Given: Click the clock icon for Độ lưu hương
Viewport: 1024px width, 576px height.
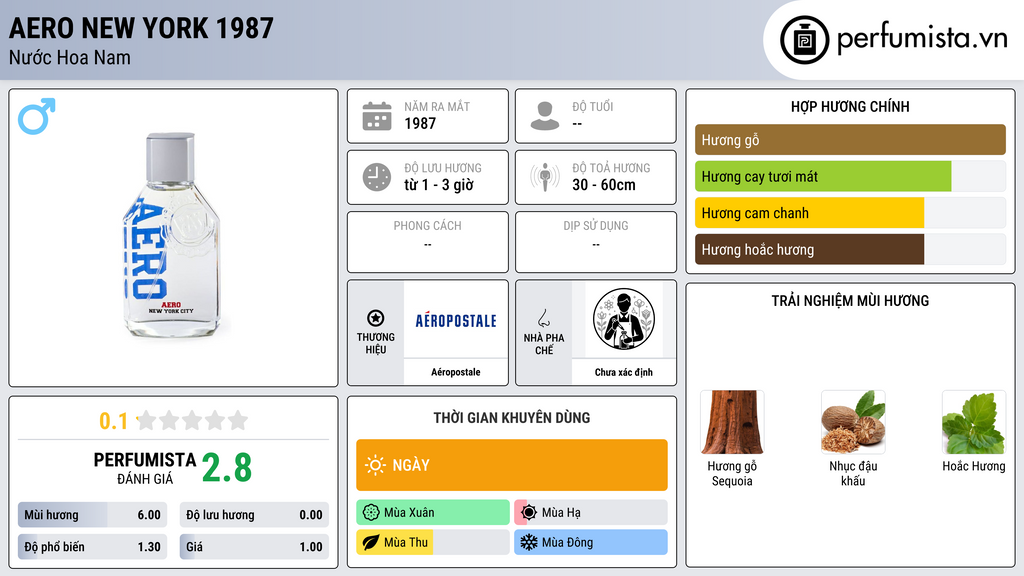Looking at the screenshot, I should [x=377, y=177].
